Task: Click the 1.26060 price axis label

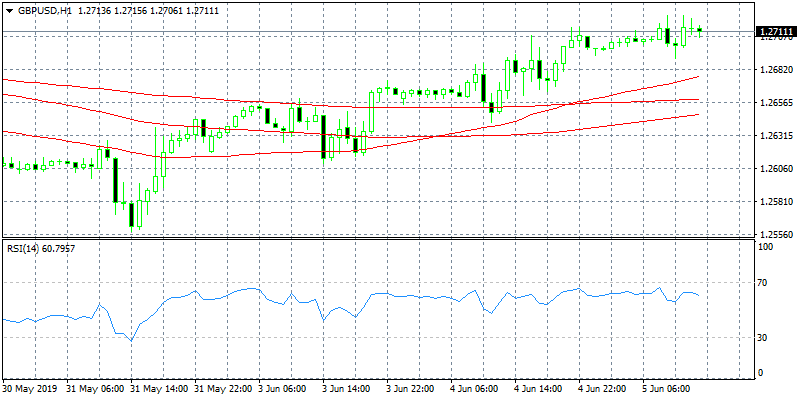Action: coord(776,169)
